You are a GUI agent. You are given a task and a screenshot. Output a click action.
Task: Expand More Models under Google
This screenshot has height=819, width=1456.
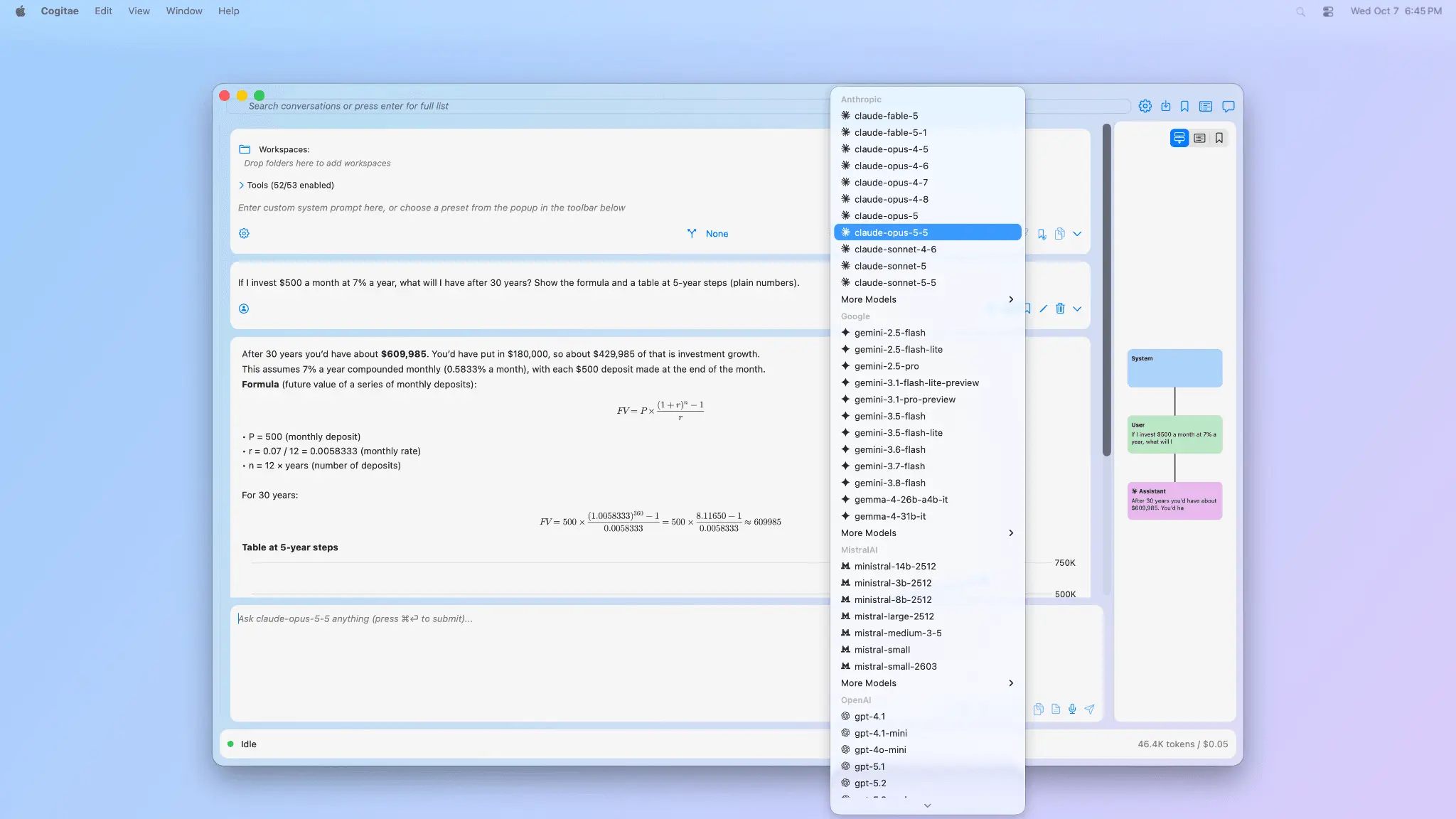(x=927, y=532)
